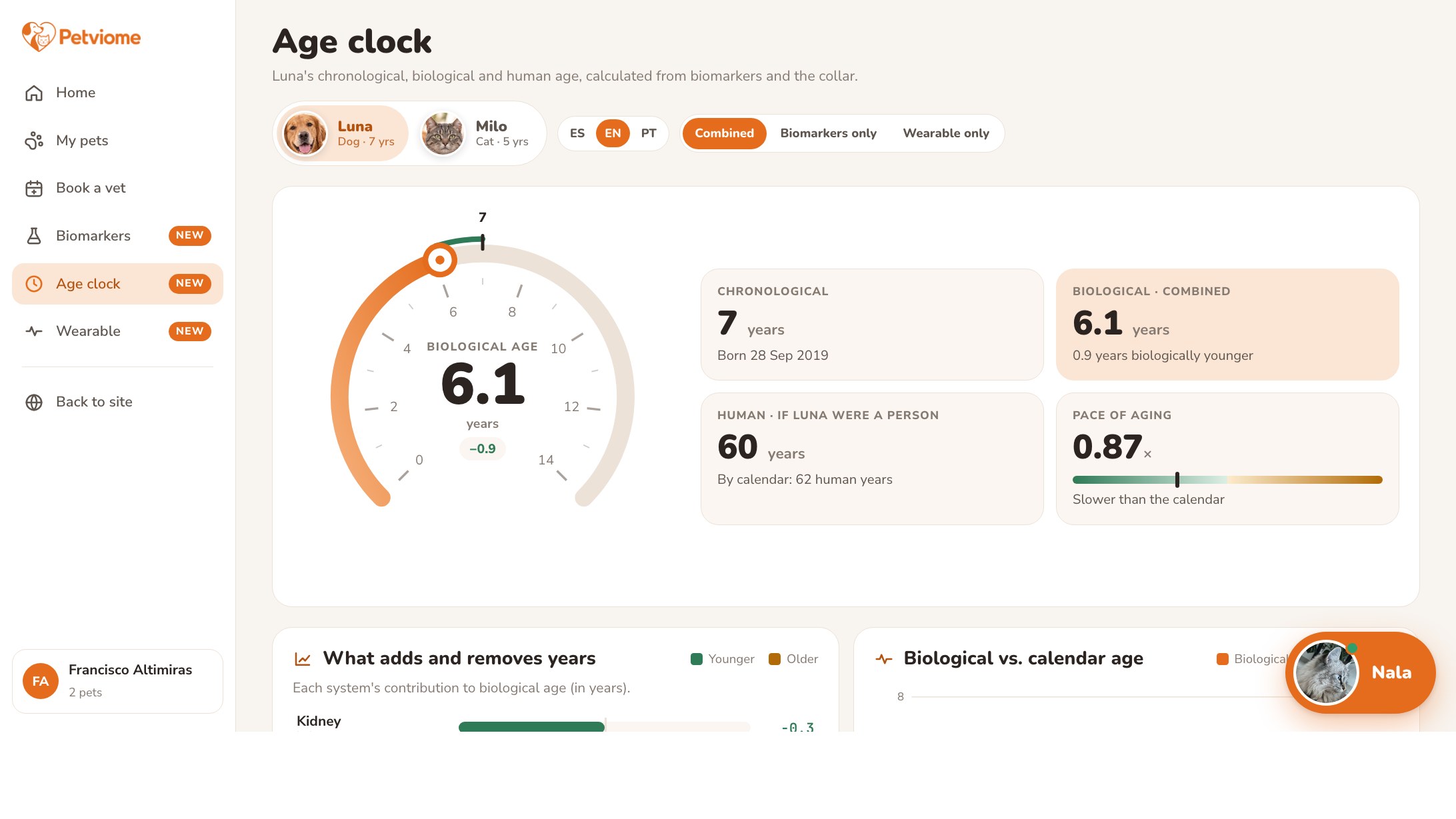
Task: Click "Slower than the calendar" text
Action: point(1148,500)
